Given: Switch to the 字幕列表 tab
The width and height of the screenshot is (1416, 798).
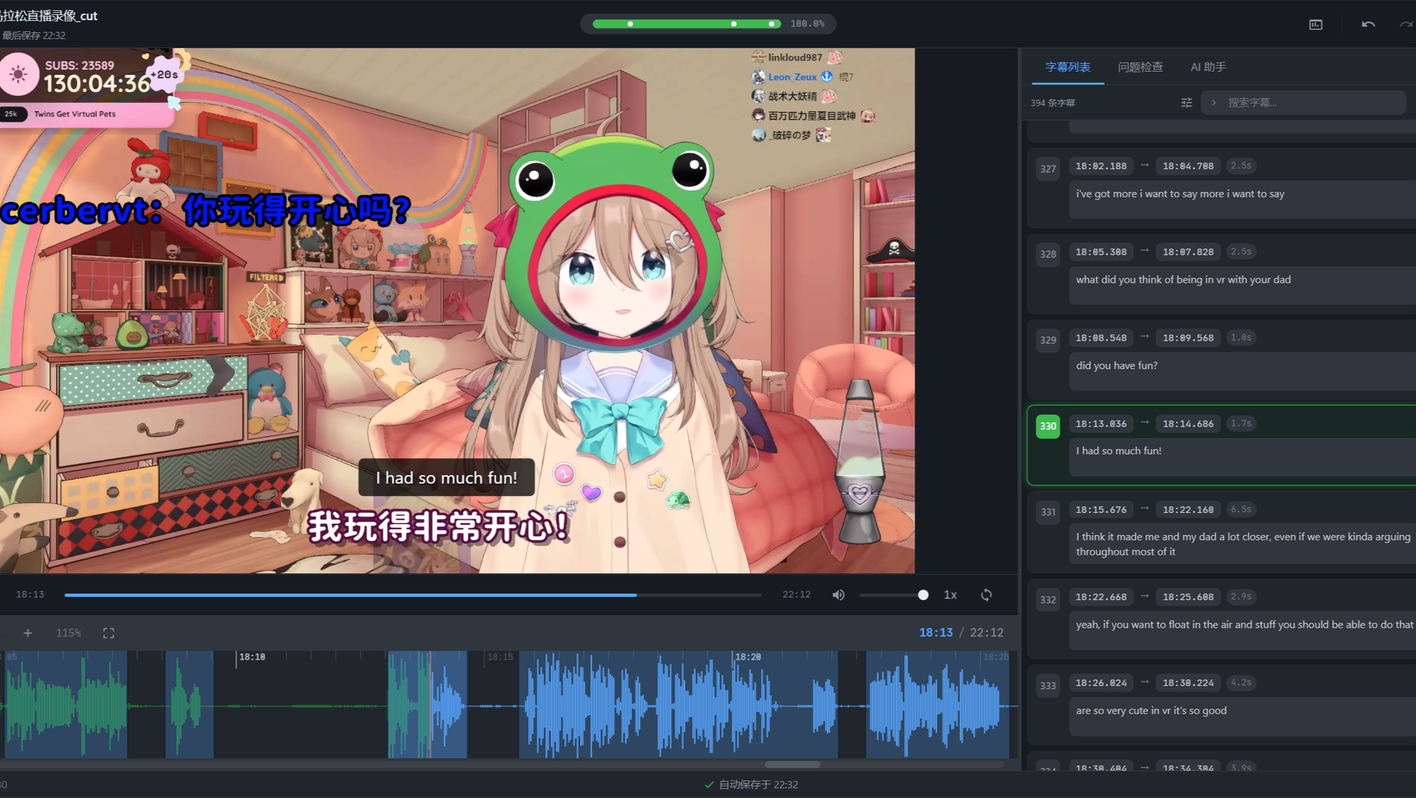Looking at the screenshot, I should (1068, 67).
